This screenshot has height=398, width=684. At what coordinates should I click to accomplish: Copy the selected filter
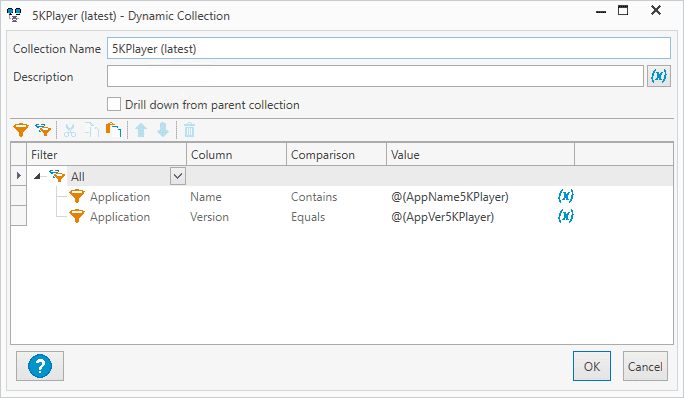pos(92,130)
